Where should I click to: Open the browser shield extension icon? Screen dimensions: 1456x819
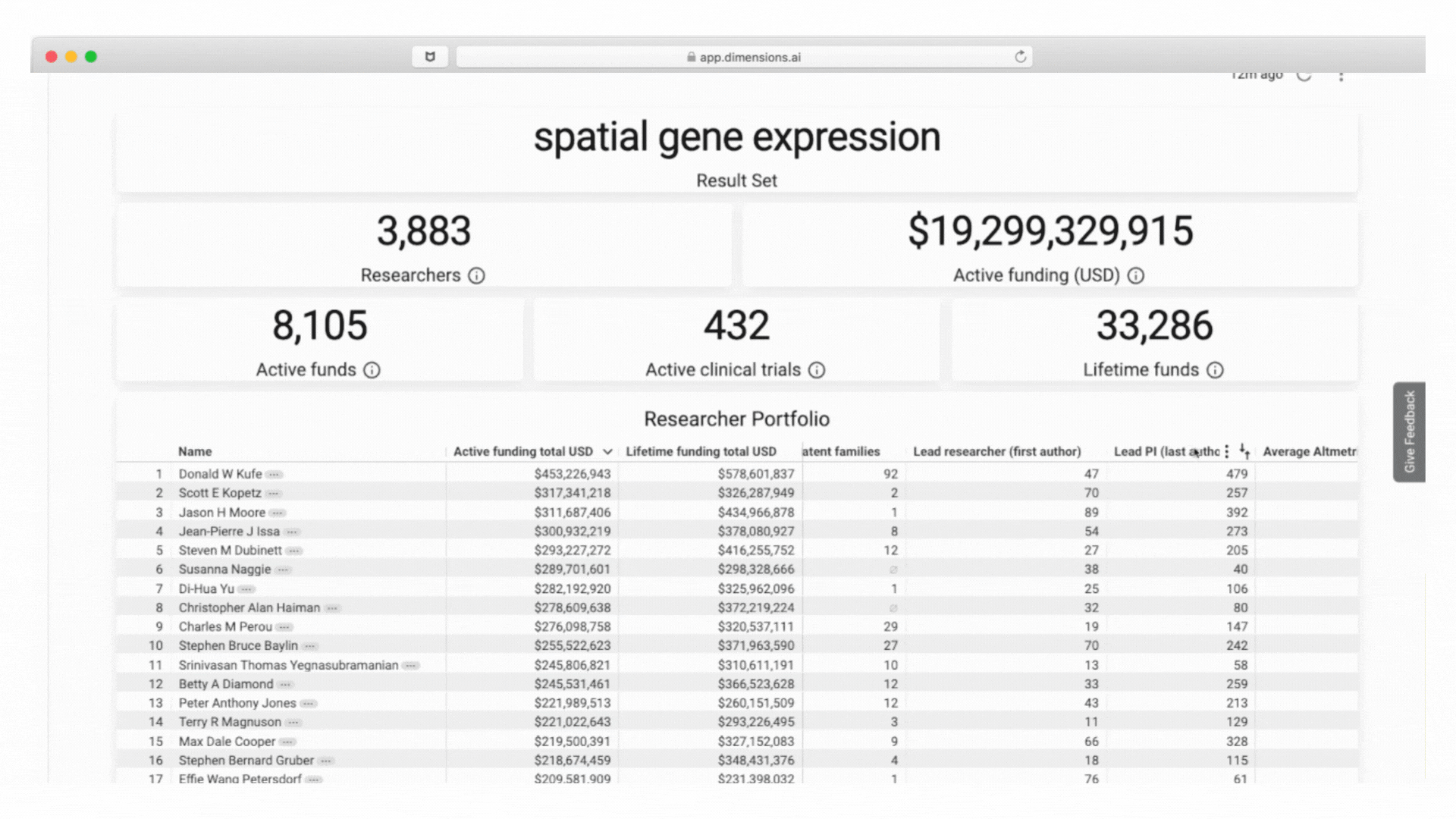point(430,57)
